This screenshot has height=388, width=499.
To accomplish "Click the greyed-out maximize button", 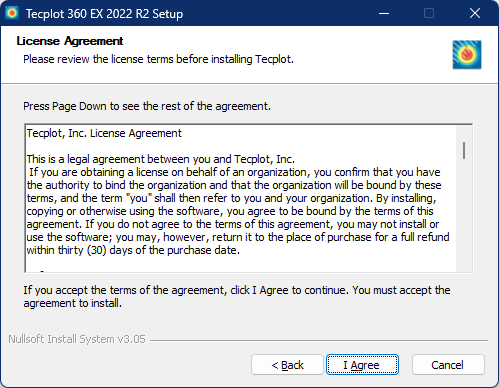I will click(429, 13).
